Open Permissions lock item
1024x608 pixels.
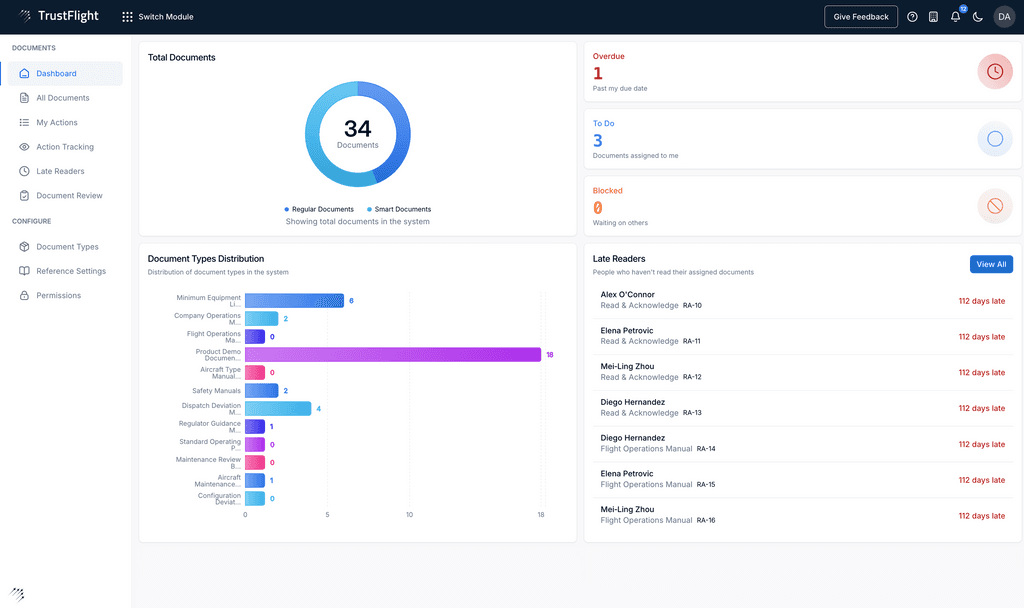(58, 295)
